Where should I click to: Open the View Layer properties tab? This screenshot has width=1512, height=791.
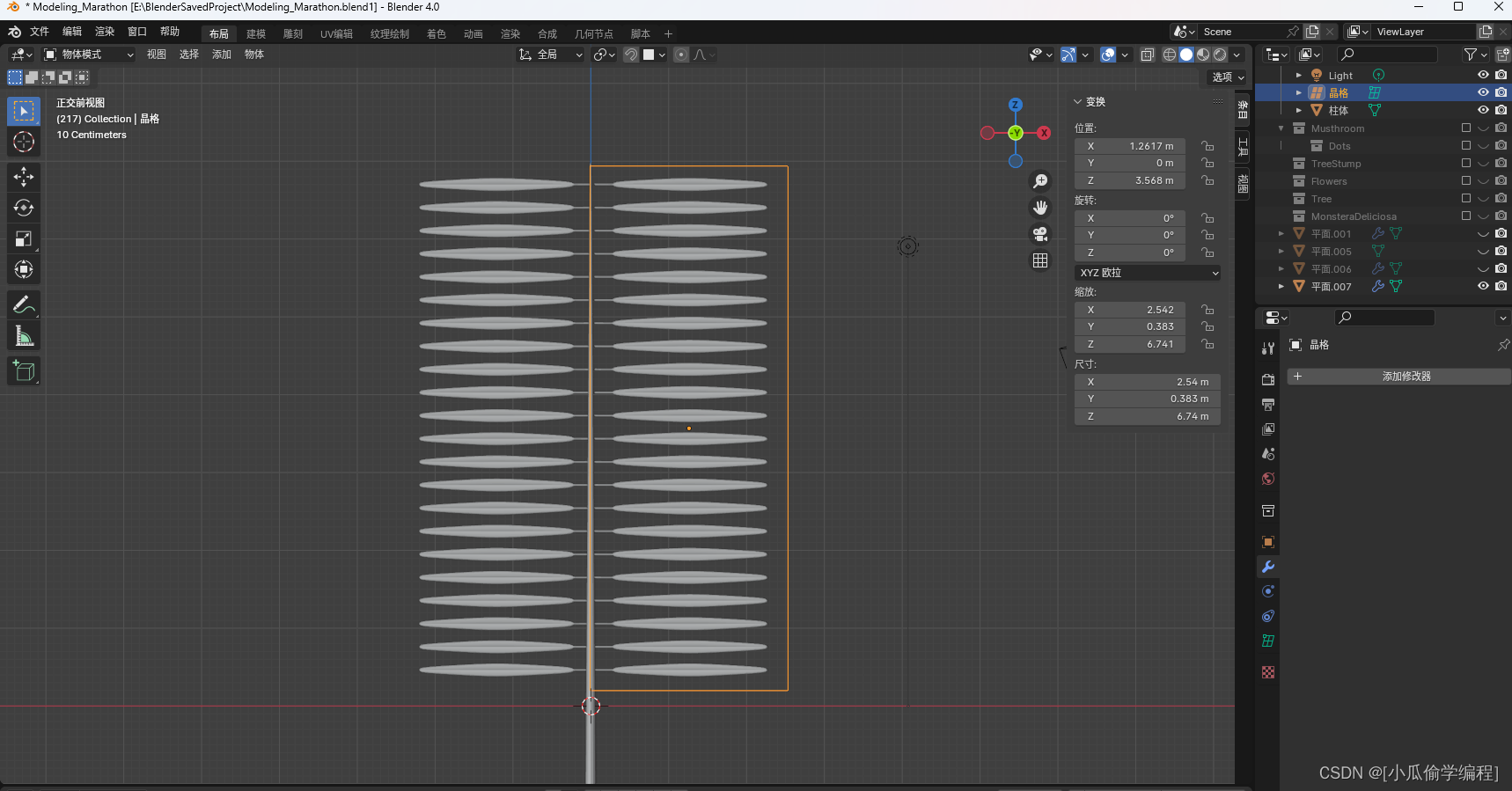pos(1268,429)
